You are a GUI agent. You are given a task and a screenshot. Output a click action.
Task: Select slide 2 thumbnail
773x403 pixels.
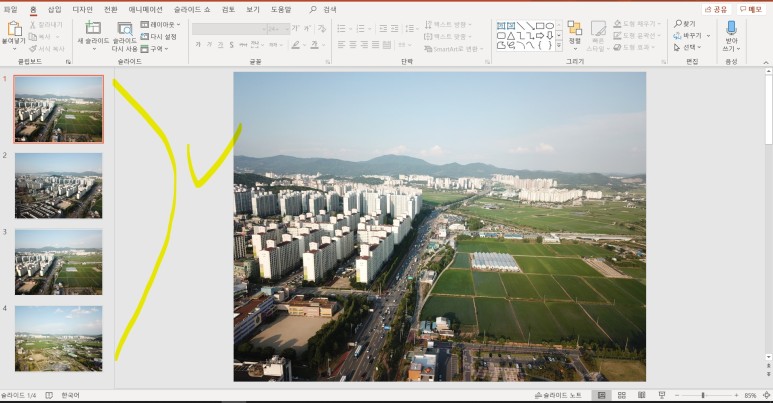coord(59,185)
